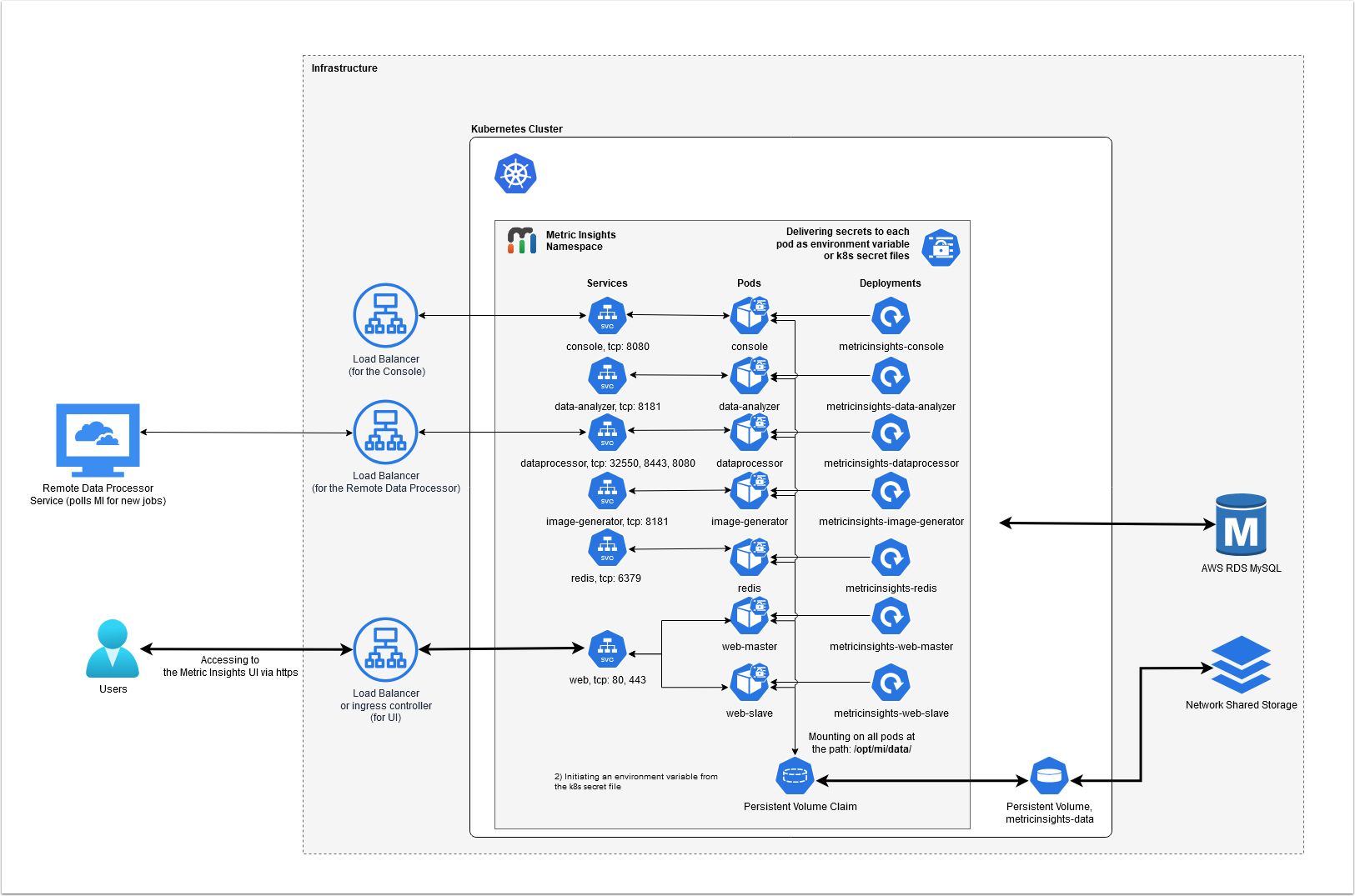Click the 'Load Balancer or ingress controller' label

click(386, 705)
